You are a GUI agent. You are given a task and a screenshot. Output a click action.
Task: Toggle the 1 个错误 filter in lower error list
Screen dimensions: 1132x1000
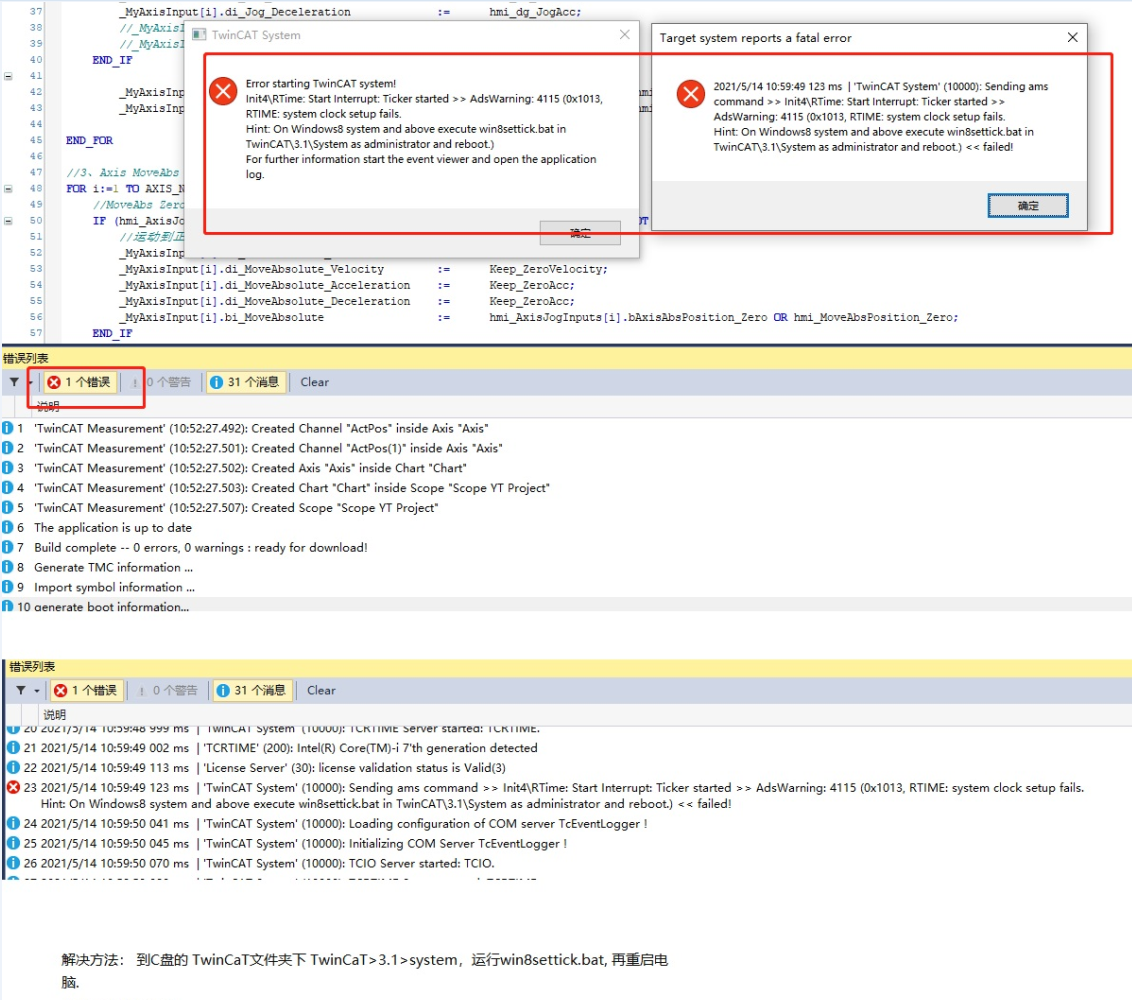(87, 690)
